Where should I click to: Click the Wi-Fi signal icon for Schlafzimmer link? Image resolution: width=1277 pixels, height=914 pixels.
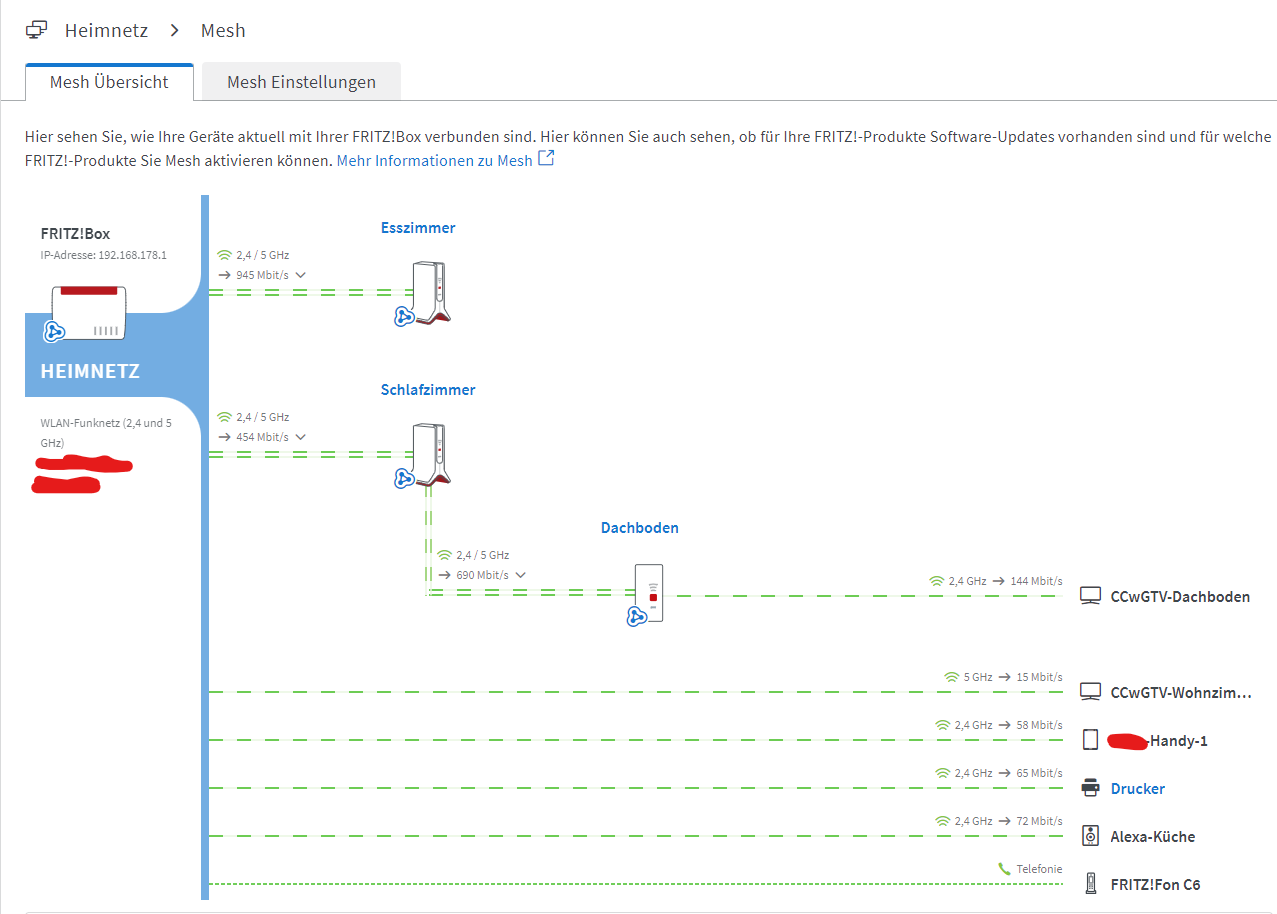(x=224, y=417)
